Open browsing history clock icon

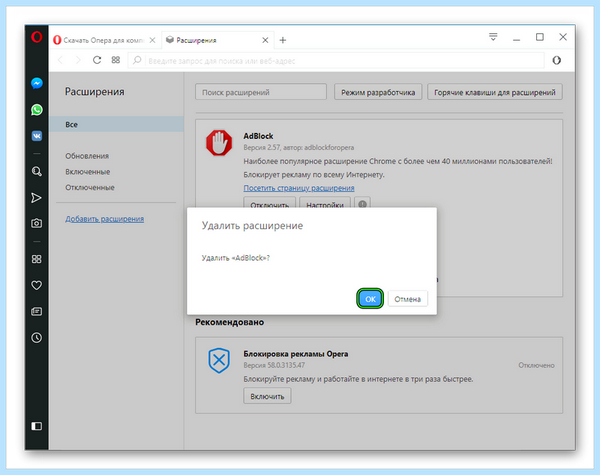[x=37, y=338]
